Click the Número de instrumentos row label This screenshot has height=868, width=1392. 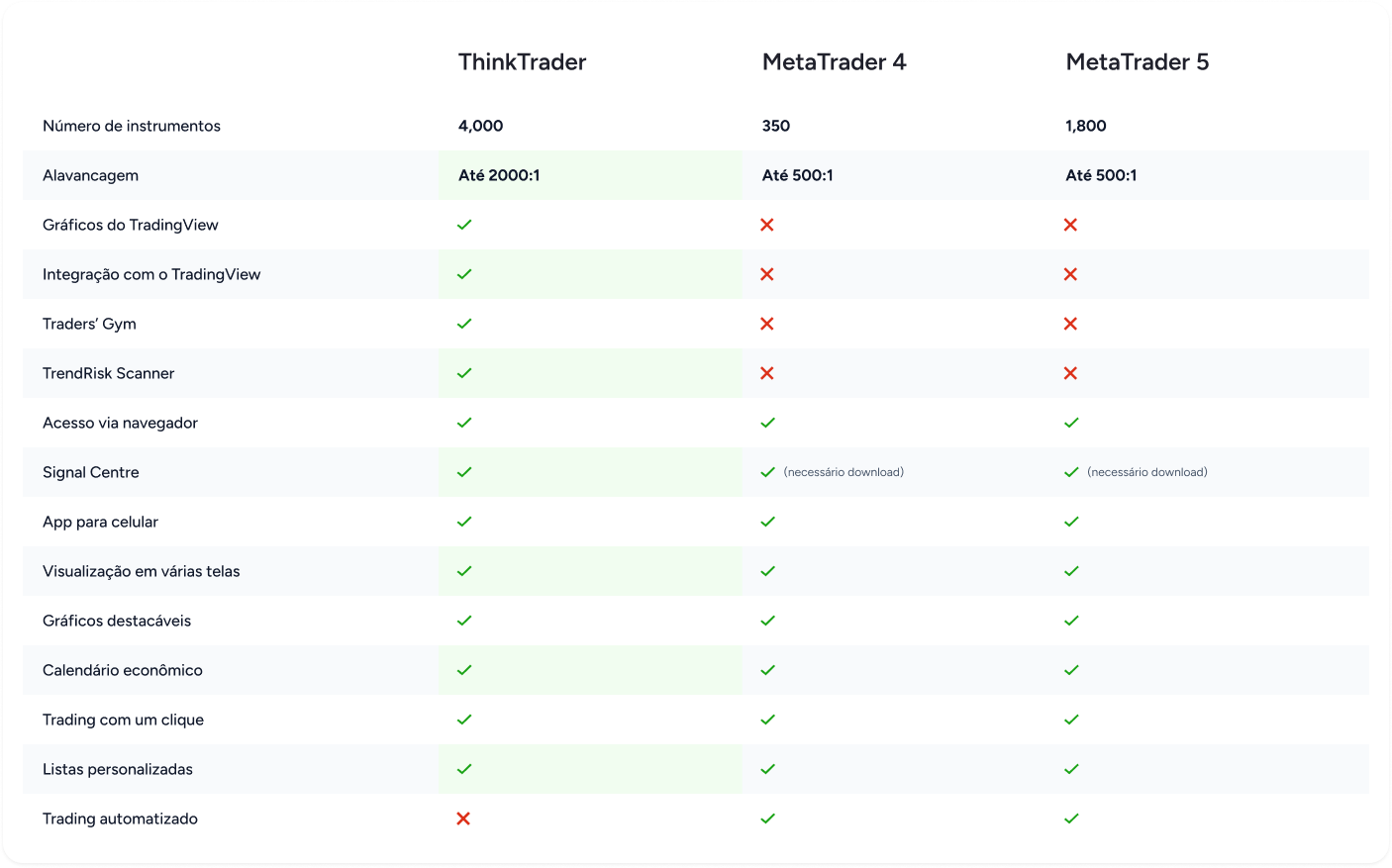[132, 126]
